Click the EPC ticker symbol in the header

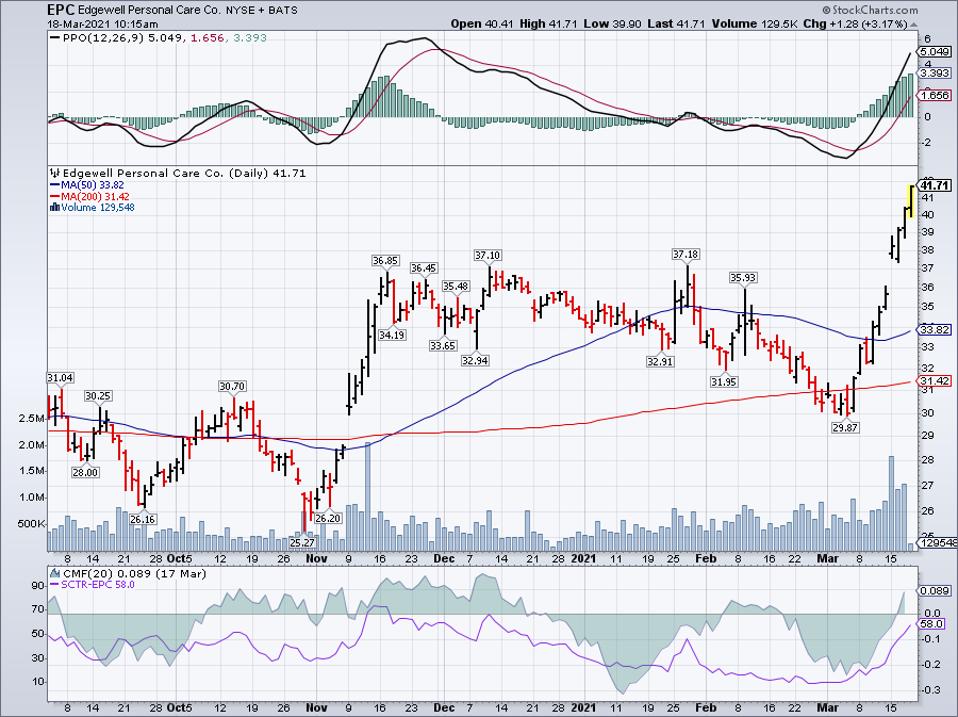tap(60, 10)
